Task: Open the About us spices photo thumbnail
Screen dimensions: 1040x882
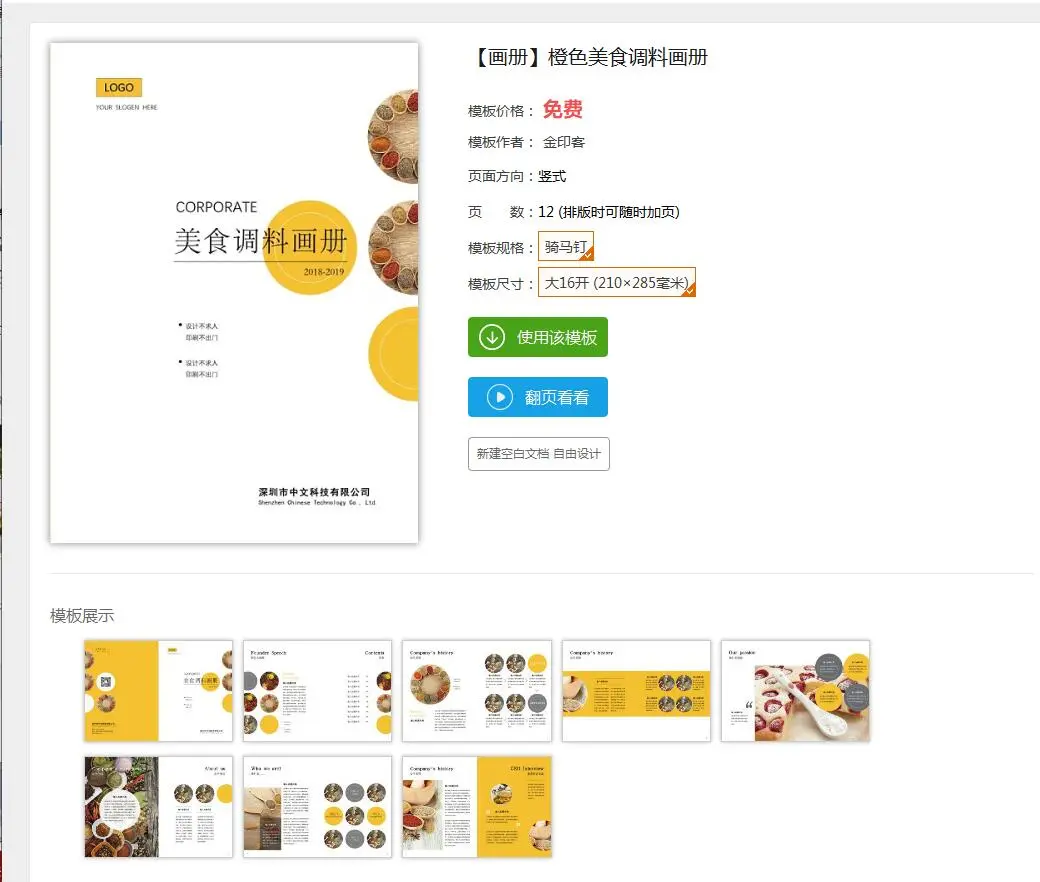Action: coord(159,806)
